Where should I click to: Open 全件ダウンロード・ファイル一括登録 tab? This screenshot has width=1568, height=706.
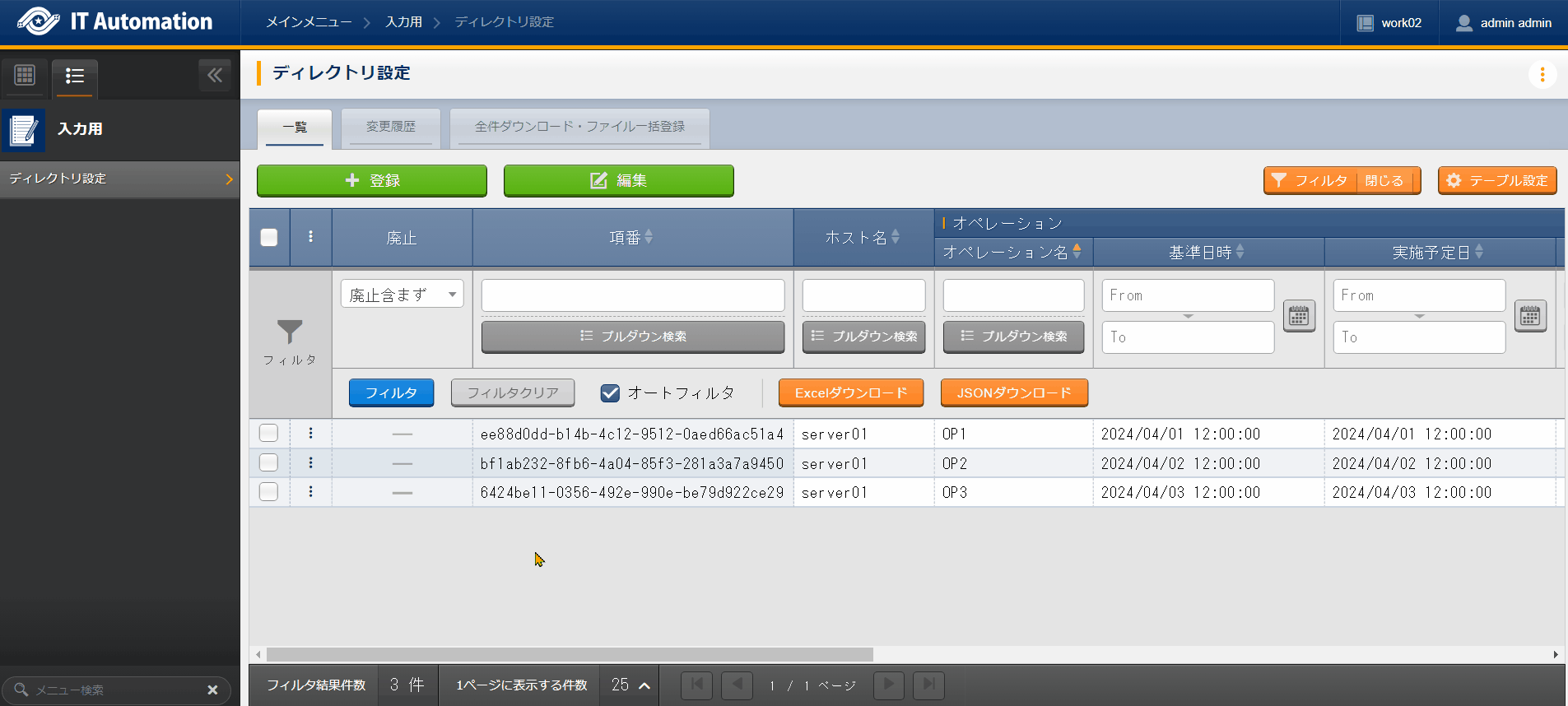pyautogui.click(x=579, y=127)
